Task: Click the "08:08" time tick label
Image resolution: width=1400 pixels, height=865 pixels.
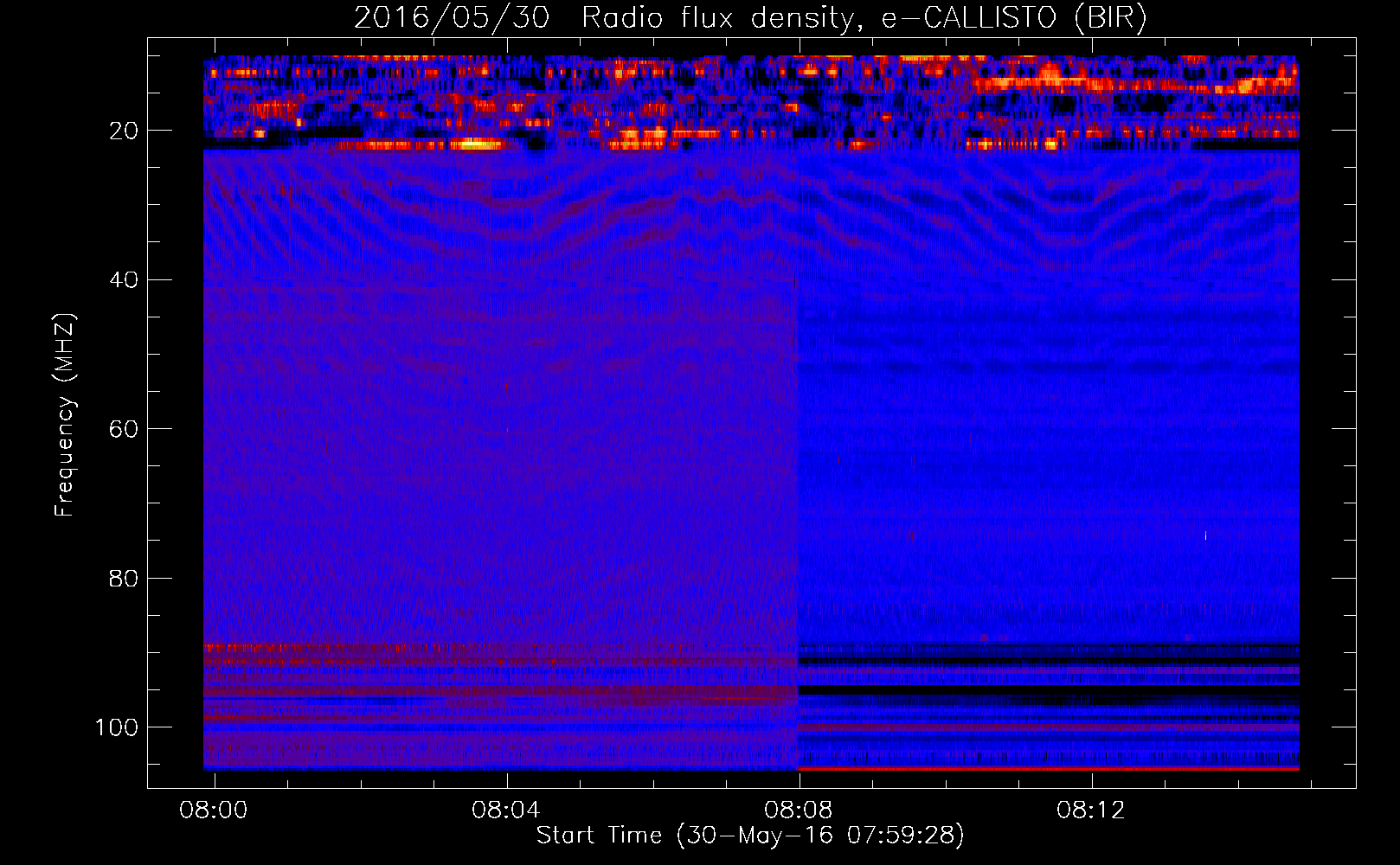Action: pos(799,810)
